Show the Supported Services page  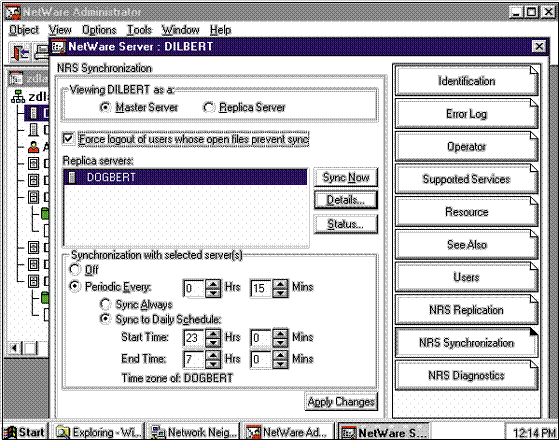(466, 179)
